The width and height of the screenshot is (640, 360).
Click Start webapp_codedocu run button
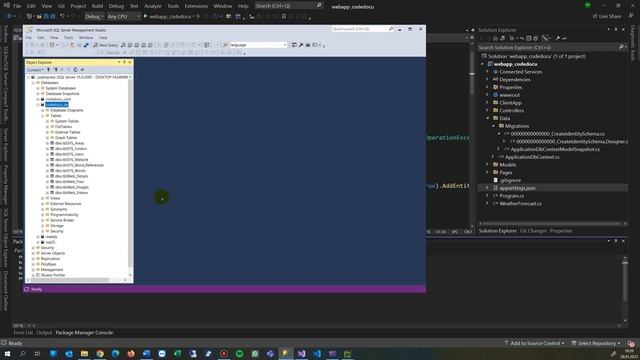[169, 16]
